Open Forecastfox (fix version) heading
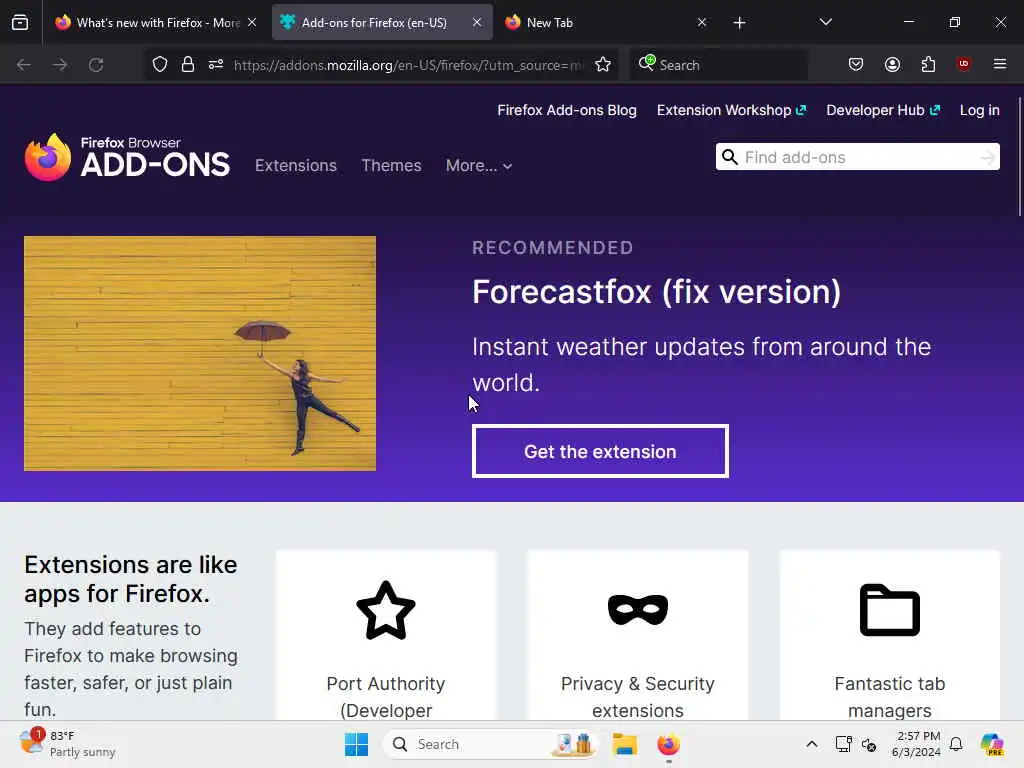 [656, 292]
